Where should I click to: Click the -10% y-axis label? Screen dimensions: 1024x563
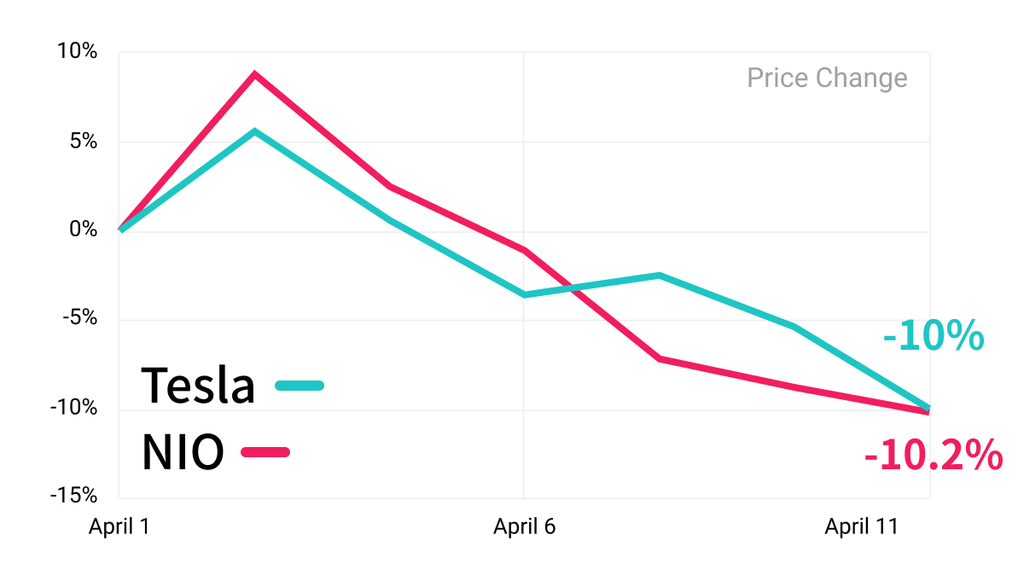point(74,408)
